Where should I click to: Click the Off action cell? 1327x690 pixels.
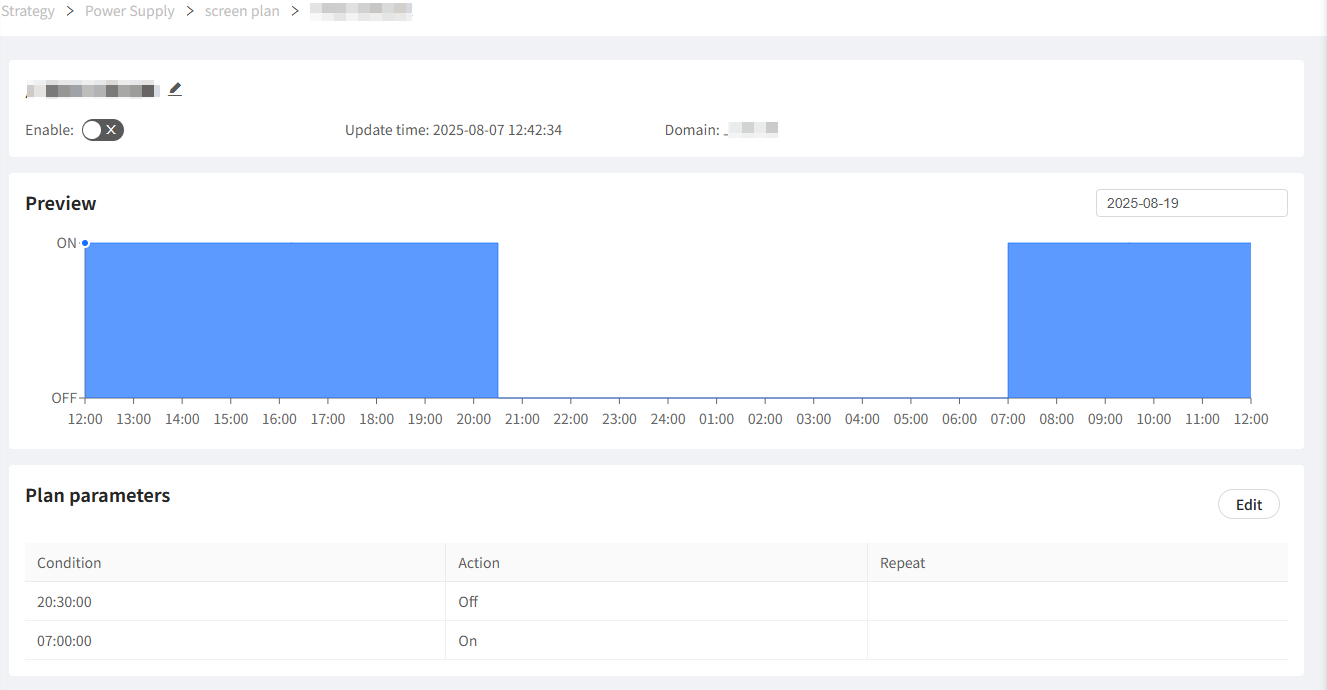pyautogui.click(x=656, y=602)
